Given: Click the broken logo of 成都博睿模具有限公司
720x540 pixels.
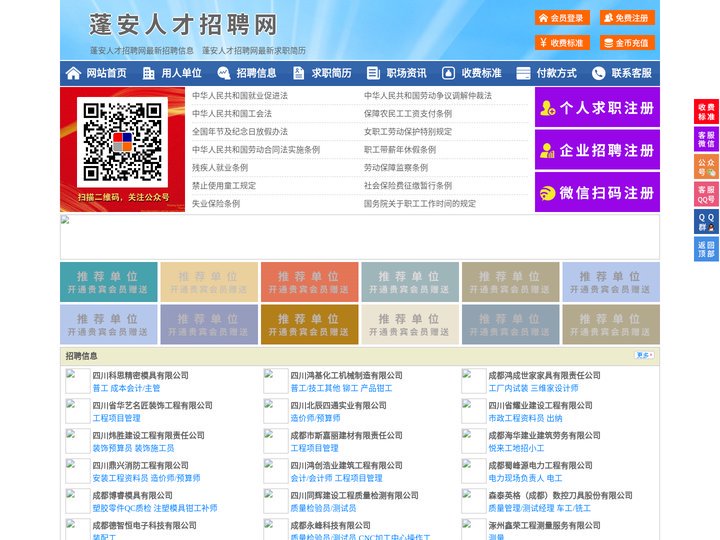Looking at the screenshot, I should [77, 501].
